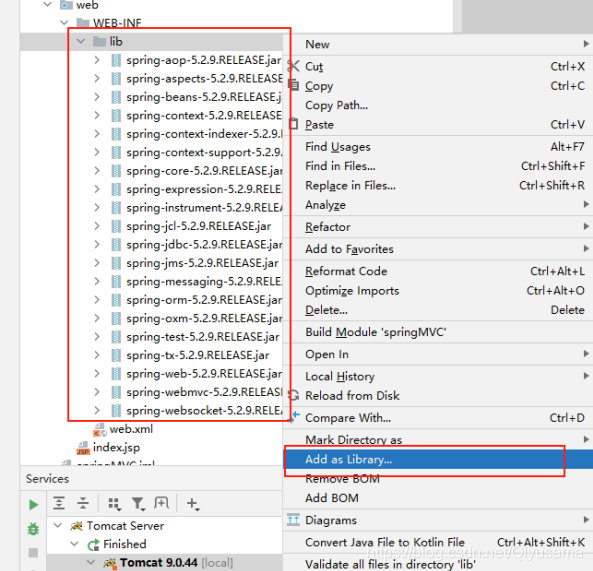Click the web.xml file icon
This screenshot has width=593, height=571.
pyautogui.click(x=100, y=430)
